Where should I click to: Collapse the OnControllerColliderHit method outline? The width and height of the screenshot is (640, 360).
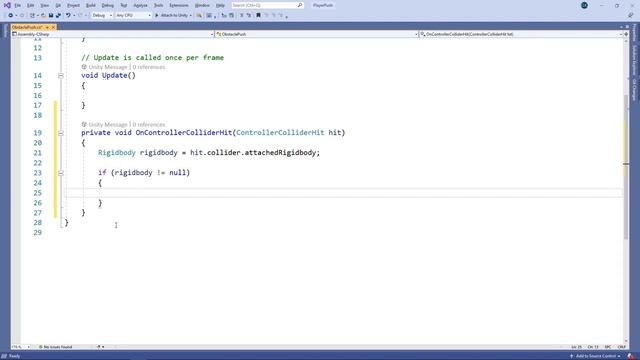click(61, 133)
